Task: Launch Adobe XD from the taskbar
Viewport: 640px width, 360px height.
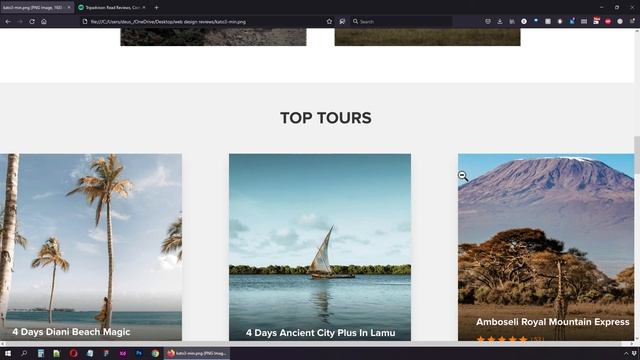Action: tap(122, 353)
